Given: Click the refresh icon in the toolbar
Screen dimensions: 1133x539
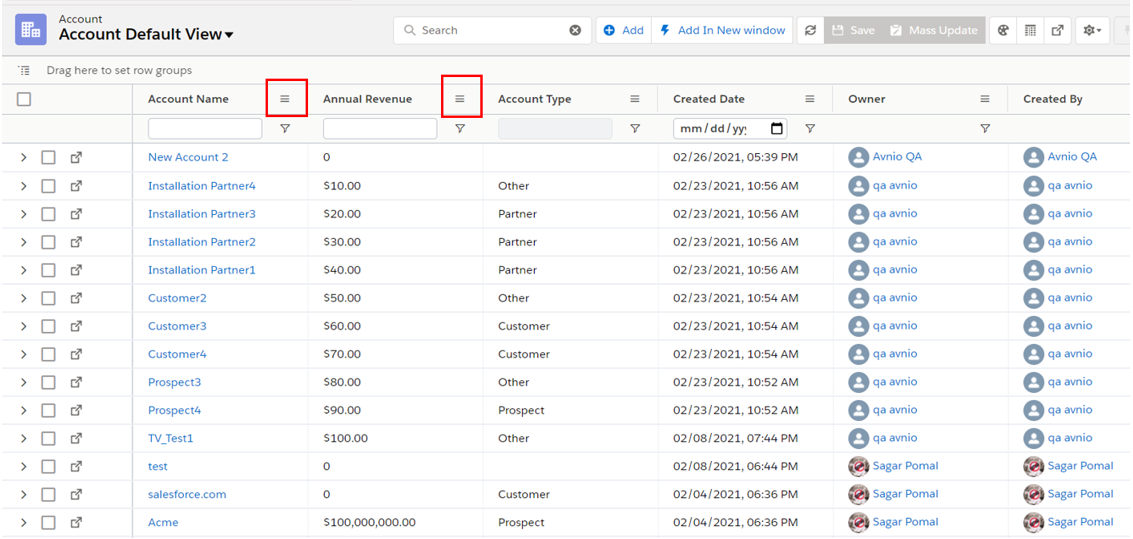Looking at the screenshot, I should coord(810,31).
